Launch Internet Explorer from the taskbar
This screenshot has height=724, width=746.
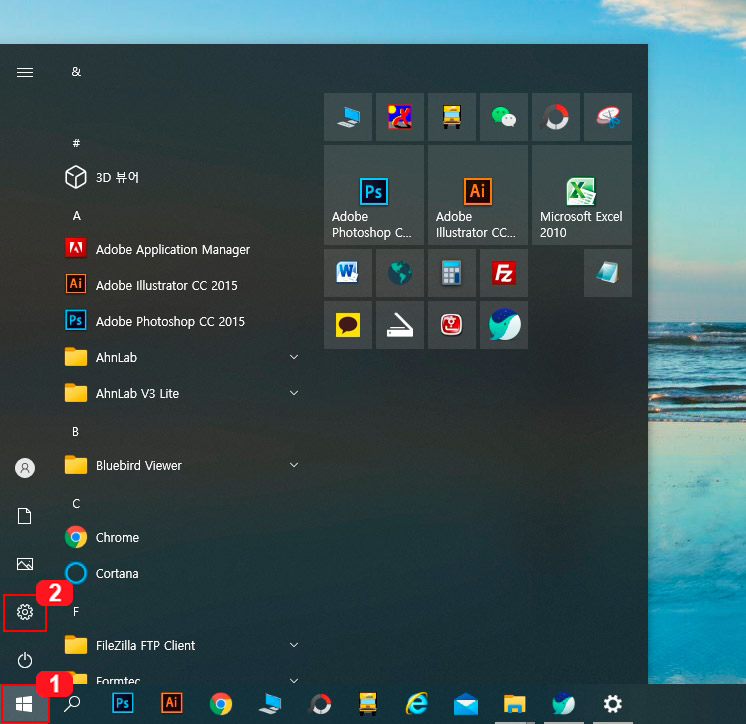(x=417, y=704)
